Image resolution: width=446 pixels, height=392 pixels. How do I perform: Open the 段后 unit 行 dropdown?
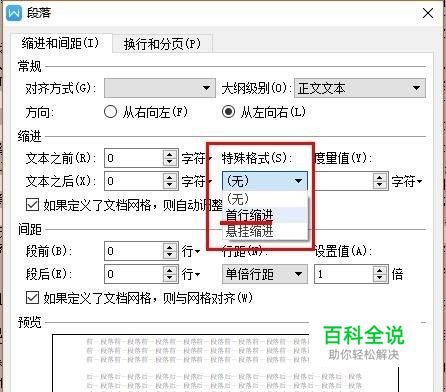[191, 274]
